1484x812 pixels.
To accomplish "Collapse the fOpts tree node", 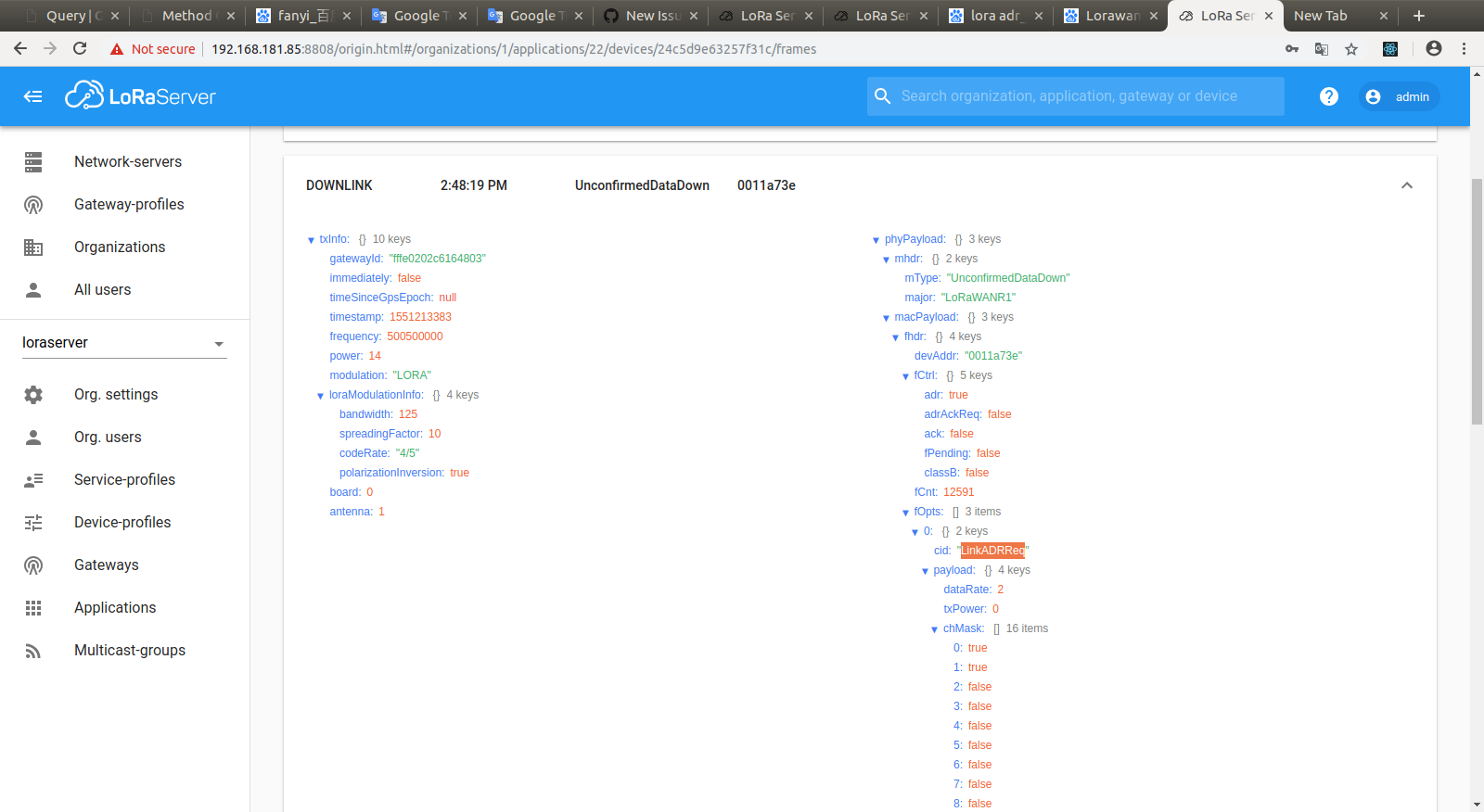I will [906, 513].
